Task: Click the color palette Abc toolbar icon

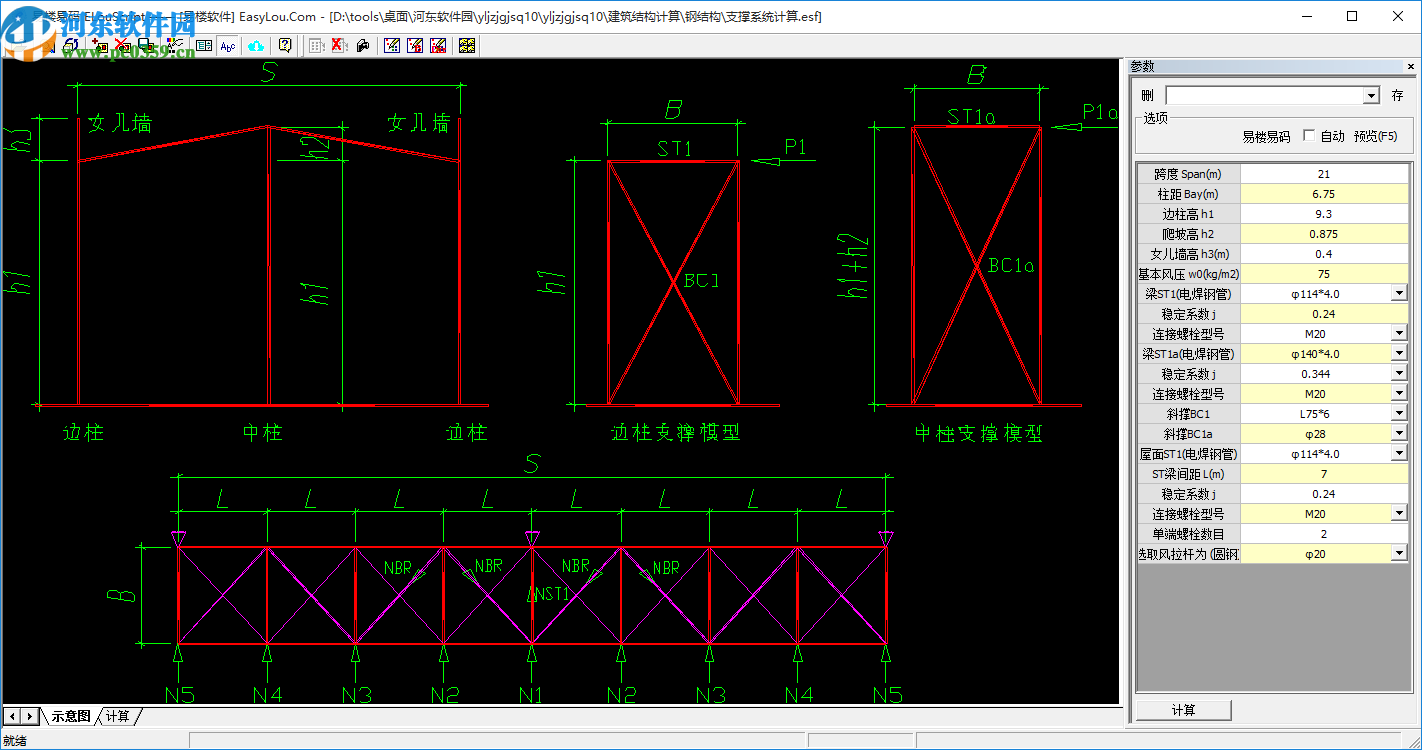Action: pos(176,45)
